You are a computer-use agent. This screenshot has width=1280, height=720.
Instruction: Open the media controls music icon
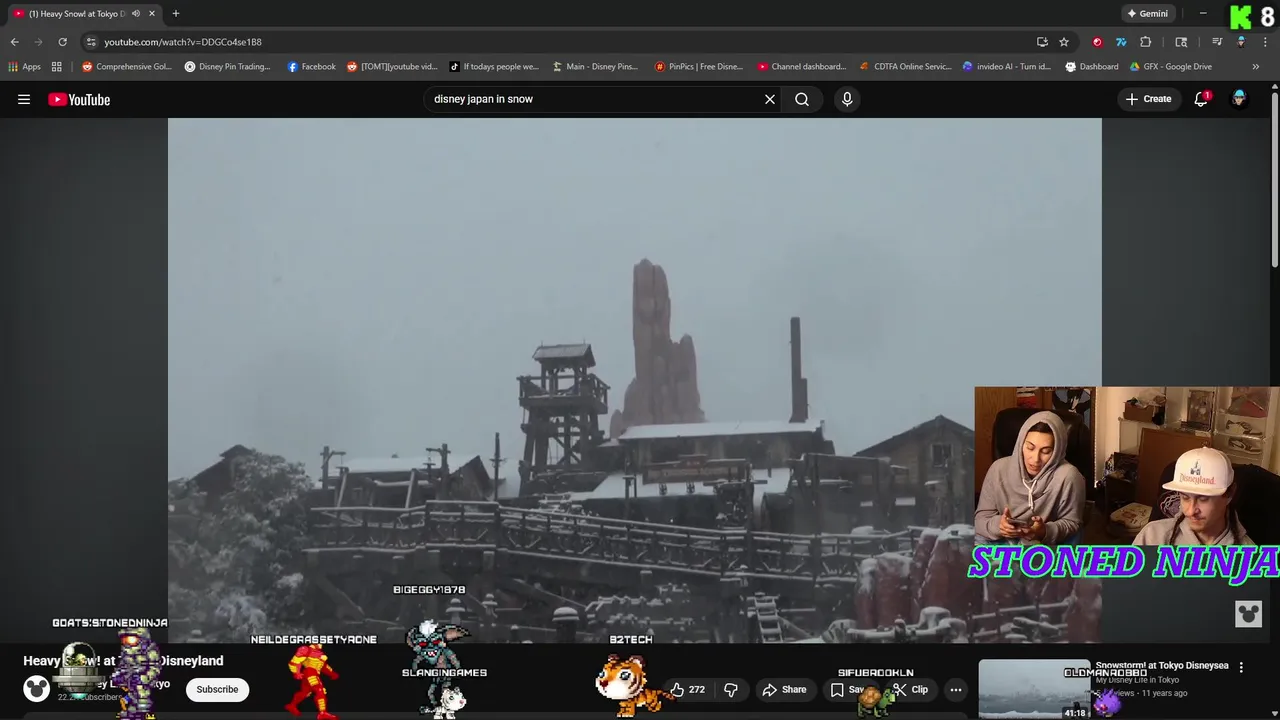(x=1217, y=42)
